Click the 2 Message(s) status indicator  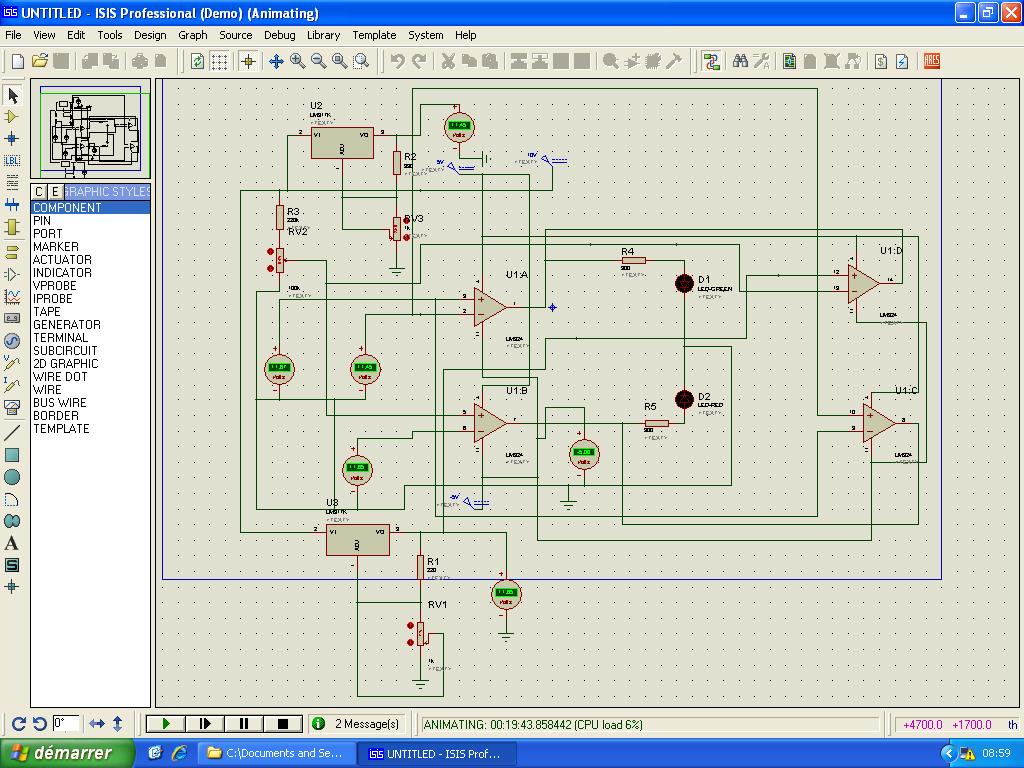coord(357,724)
